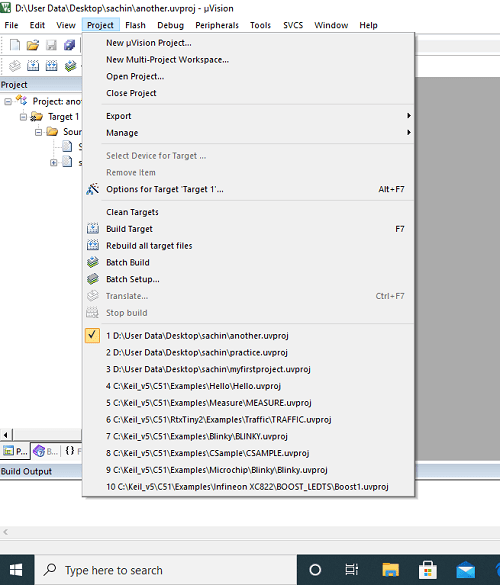Open the Manage submenu
Image resolution: width=500 pixels, height=585 pixels.
(248, 132)
